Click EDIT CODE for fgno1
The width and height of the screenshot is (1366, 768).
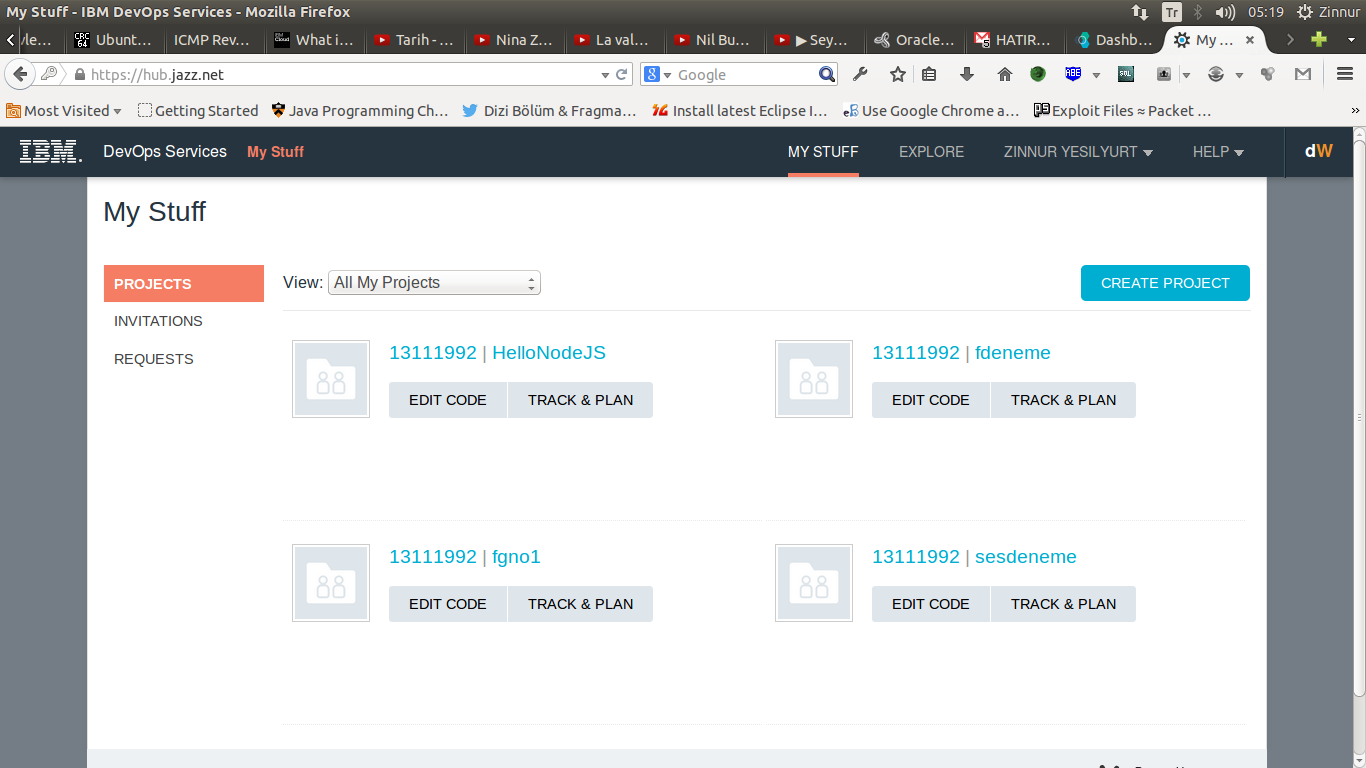pyautogui.click(x=448, y=604)
